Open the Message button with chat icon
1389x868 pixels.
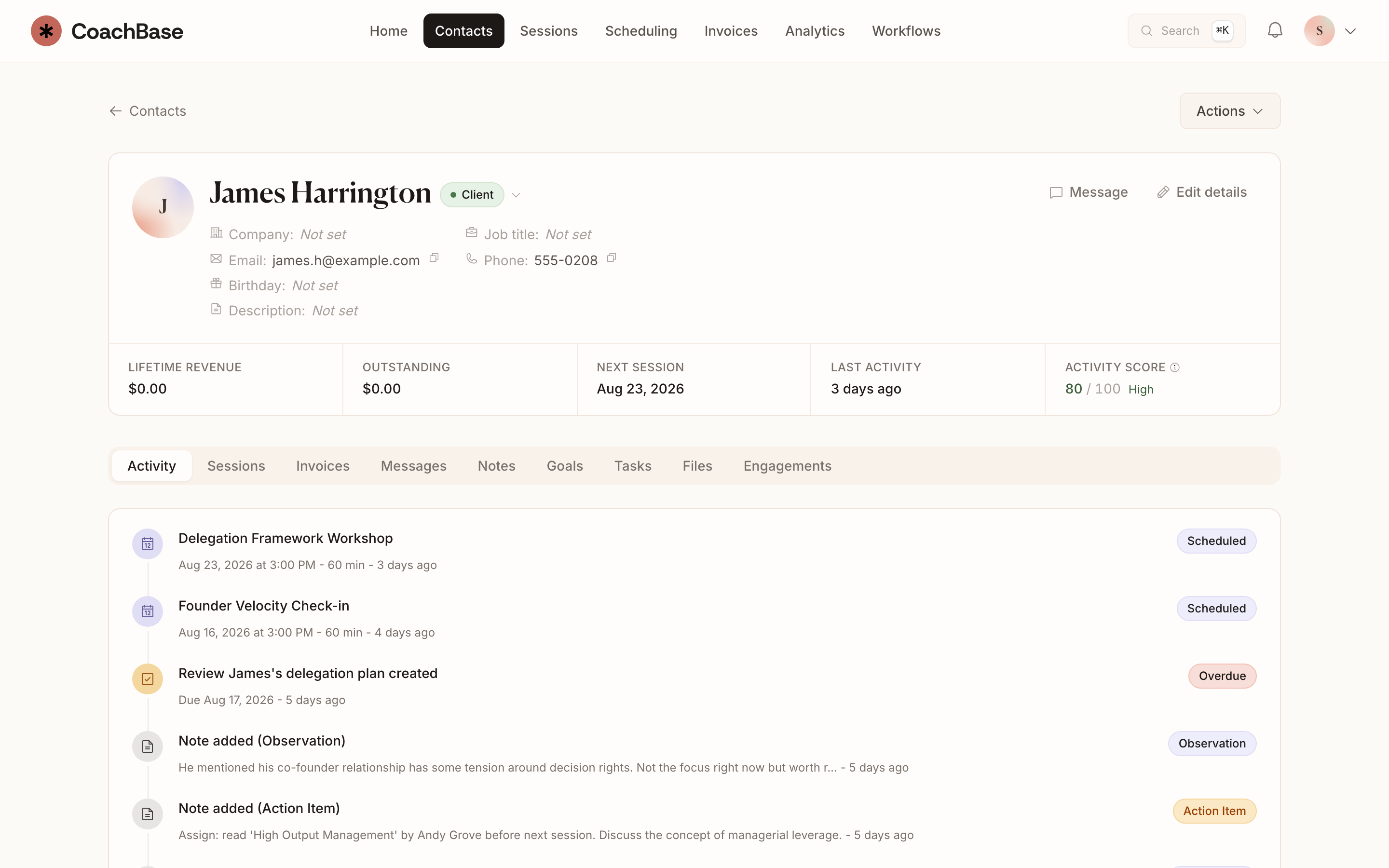1088,192
